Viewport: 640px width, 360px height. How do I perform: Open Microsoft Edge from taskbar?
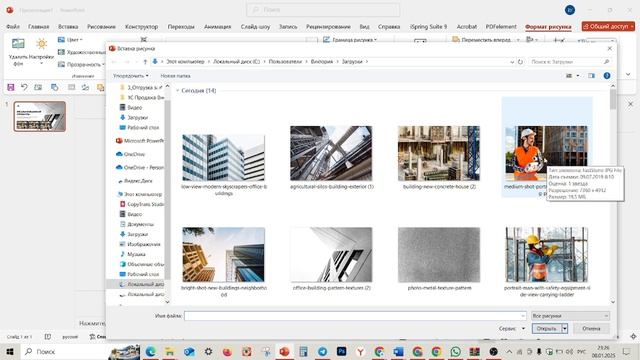(x=151, y=351)
